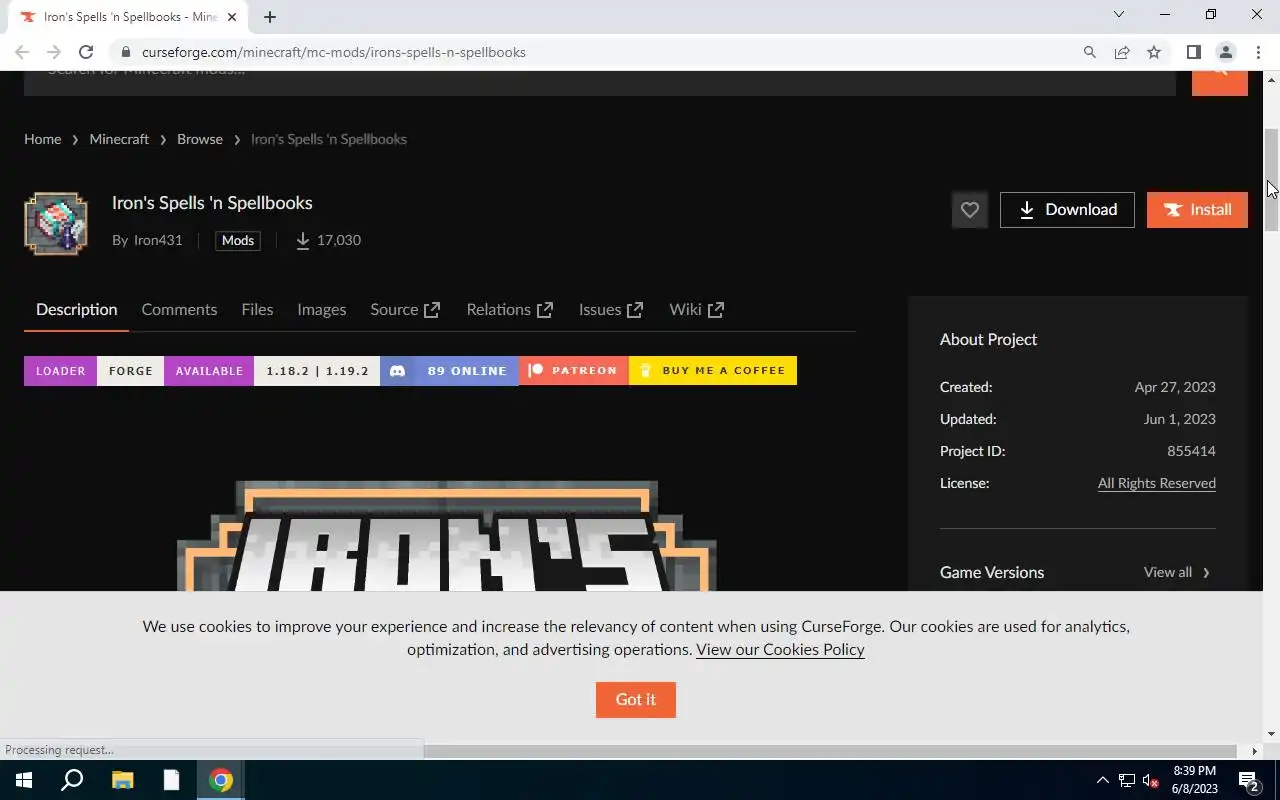
Task: Go to Home breadcrumb
Action: (x=43, y=139)
